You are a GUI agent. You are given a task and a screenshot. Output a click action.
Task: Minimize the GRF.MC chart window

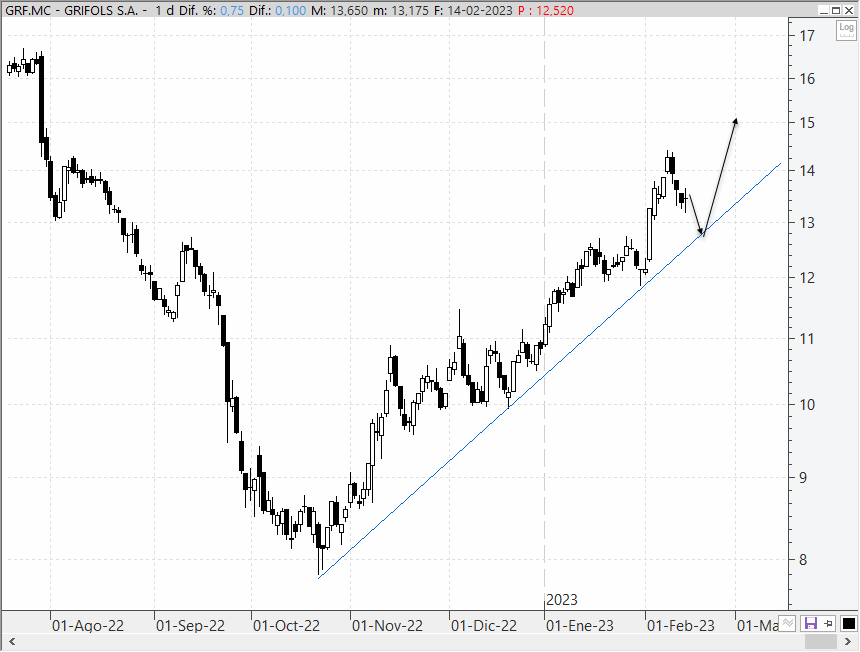(x=824, y=10)
